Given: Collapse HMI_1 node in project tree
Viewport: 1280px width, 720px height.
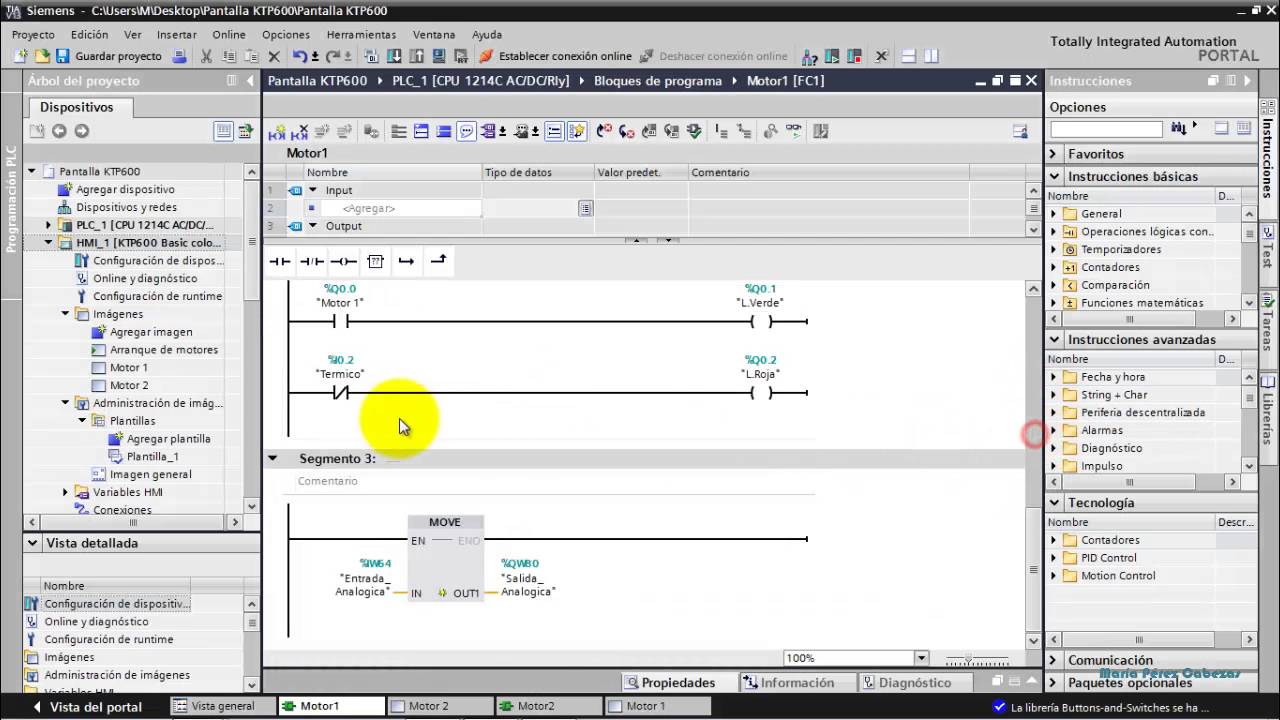Looking at the screenshot, I should coord(48,243).
